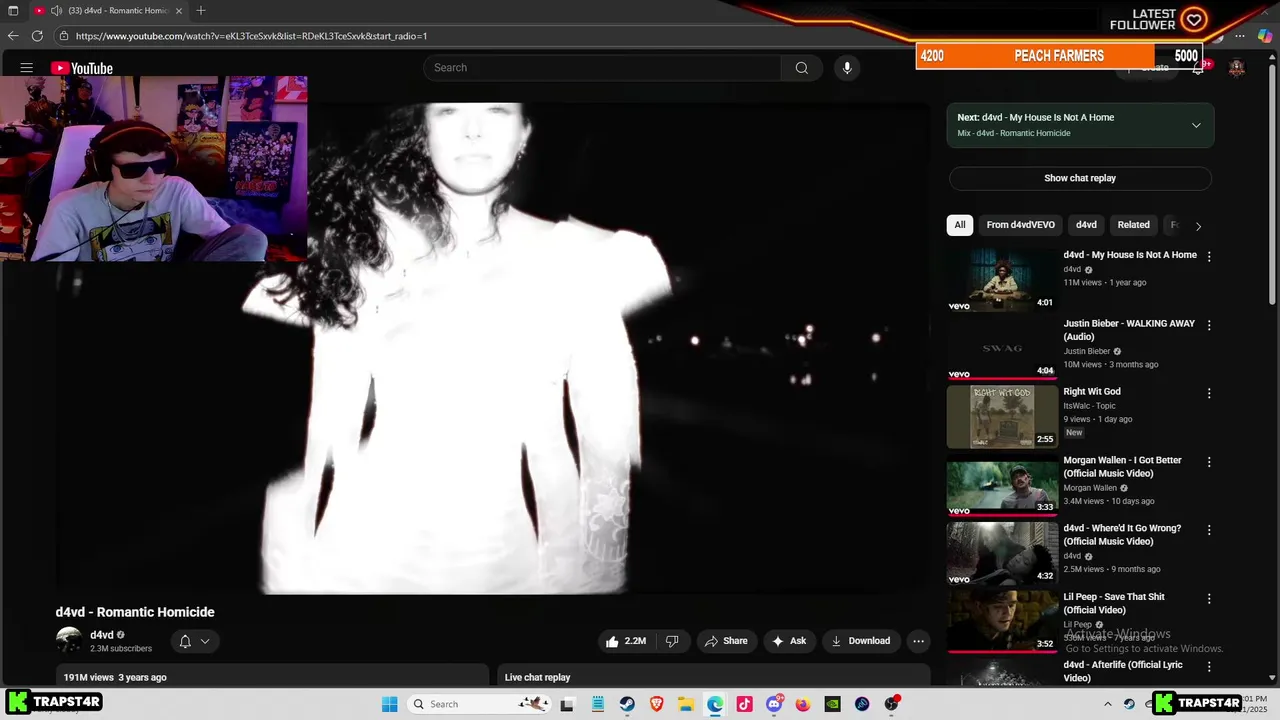Show hidden system tray icons
1280x720 pixels.
(x=1108, y=704)
